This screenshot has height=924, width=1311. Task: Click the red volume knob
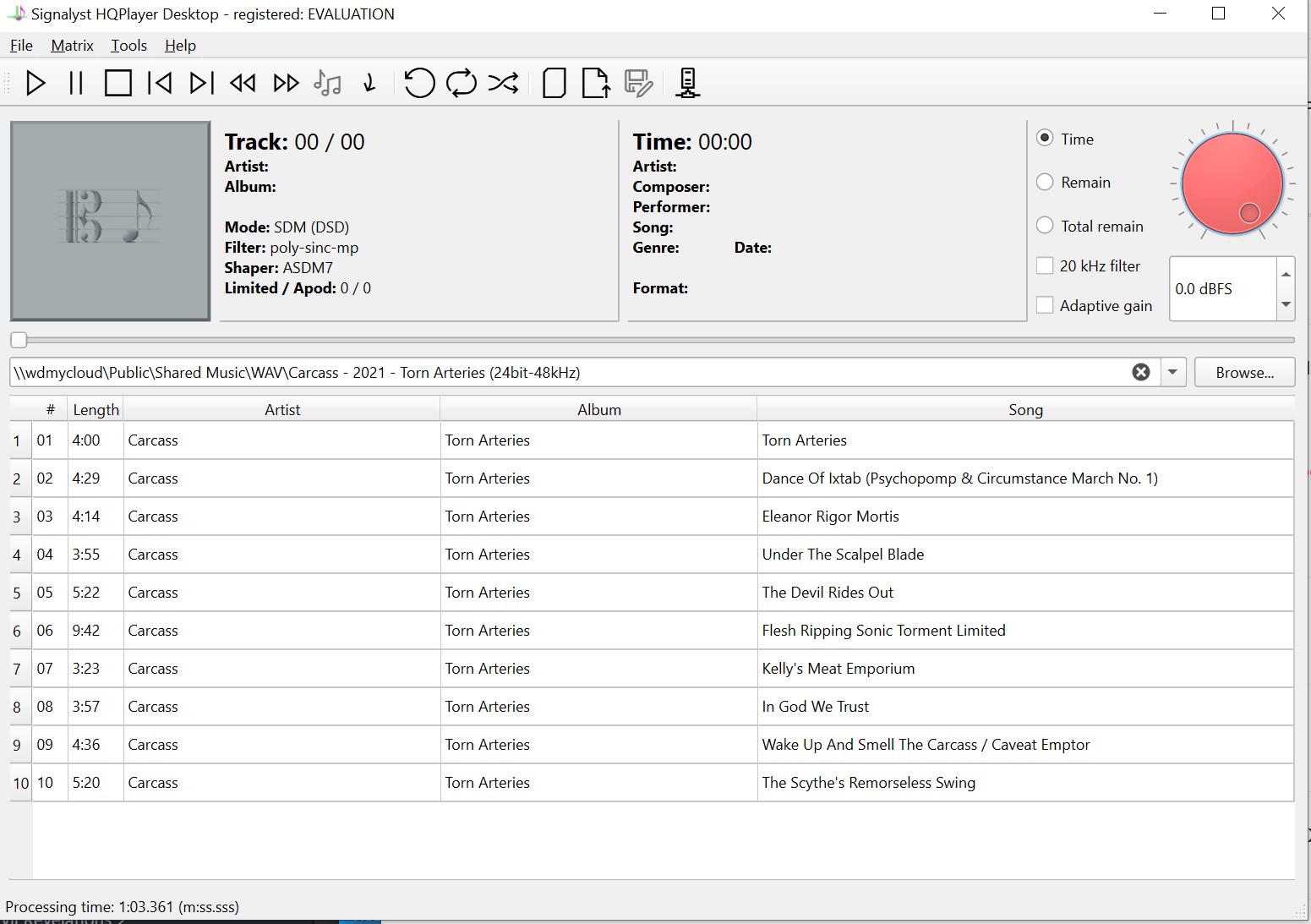pyautogui.click(x=1232, y=183)
